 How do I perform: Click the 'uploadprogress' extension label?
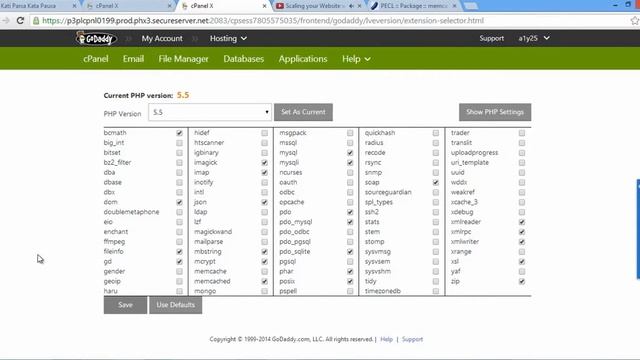click(x=474, y=153)
